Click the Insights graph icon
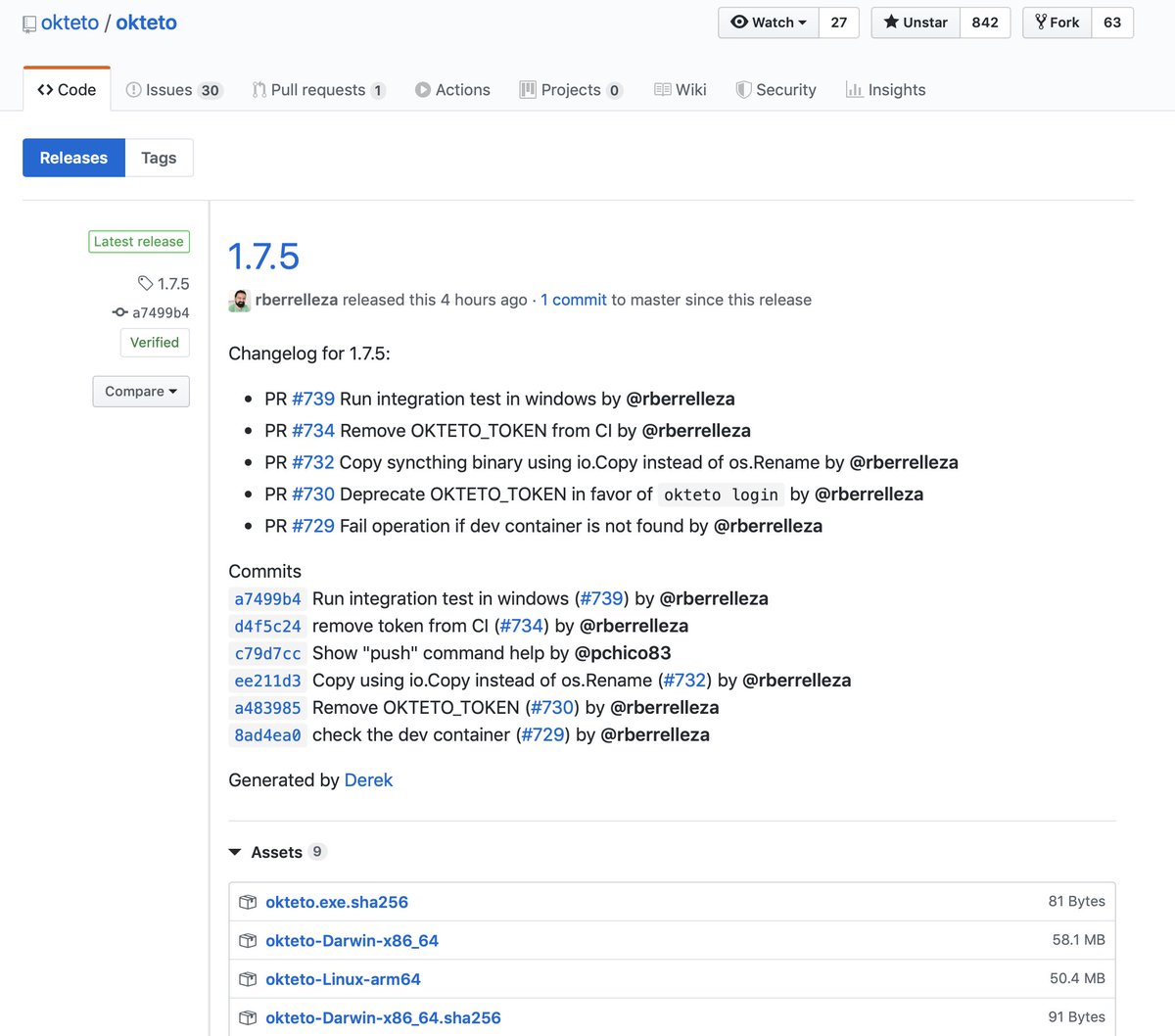 click(x=855, y=90)
